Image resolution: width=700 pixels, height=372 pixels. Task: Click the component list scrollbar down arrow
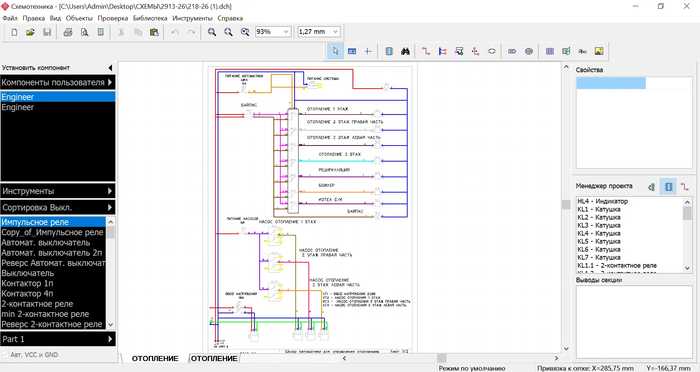tap(111, 325)
